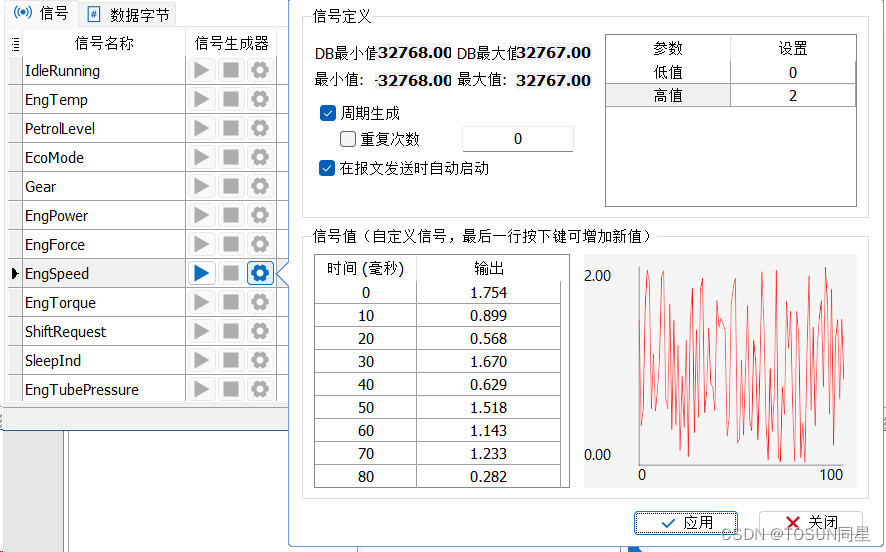Click the 关闭 close button
Image resolution: width=886 pixels, height=552 pixels.
(x=811, y=523)
